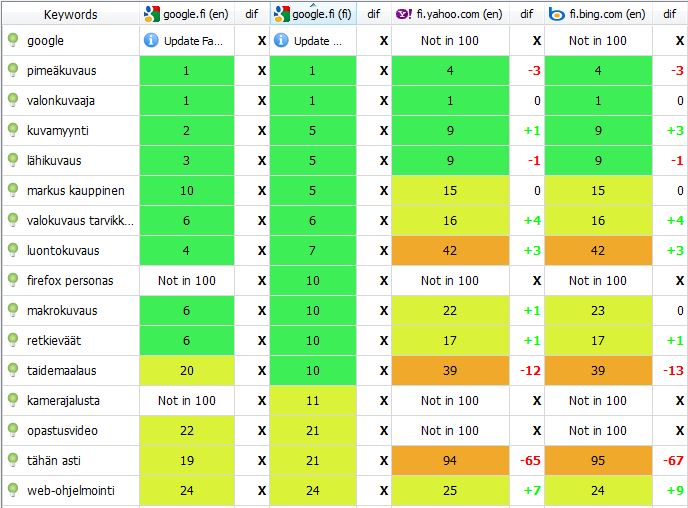Click the bulb icon next to valonkuvaaja
688x508 pixels.
pos(13,101)
